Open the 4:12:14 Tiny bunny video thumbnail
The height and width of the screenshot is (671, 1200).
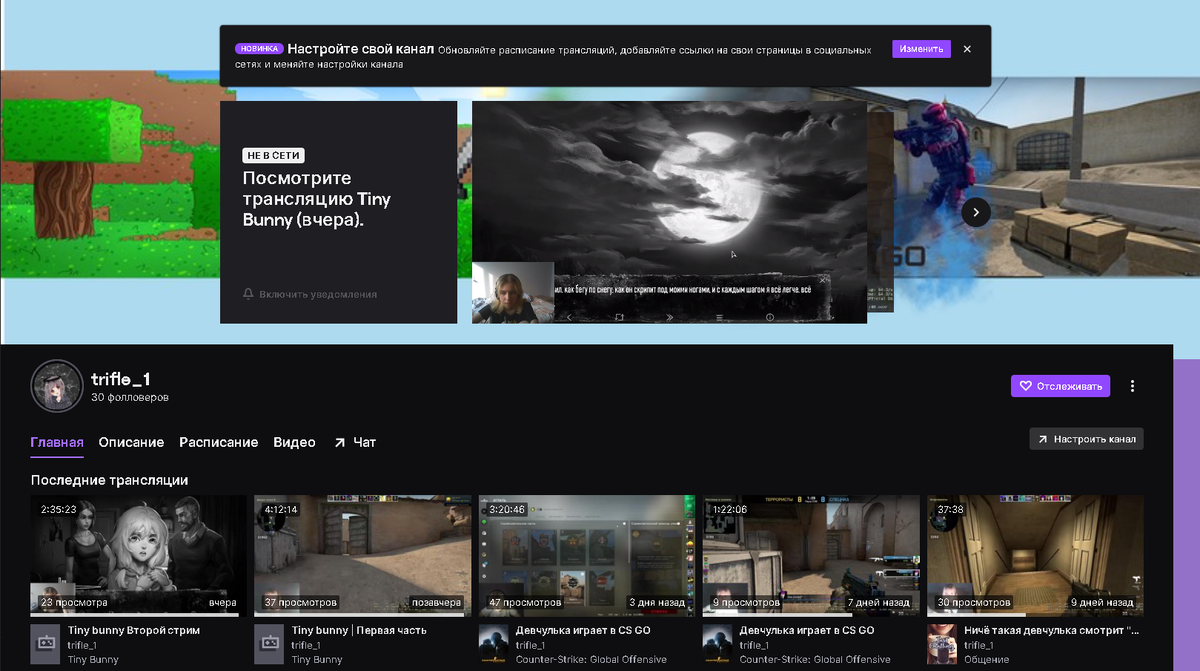click(362, 554)
